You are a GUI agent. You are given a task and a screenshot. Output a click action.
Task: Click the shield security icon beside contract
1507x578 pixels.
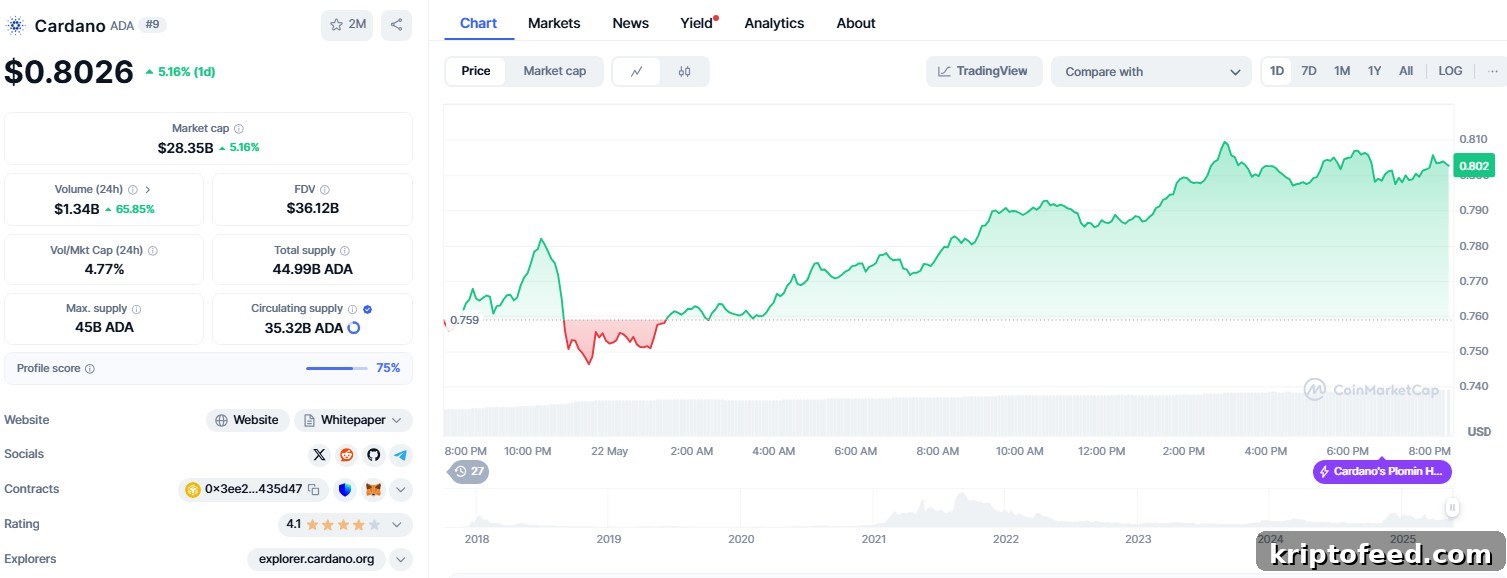click(x=345, y=490)
